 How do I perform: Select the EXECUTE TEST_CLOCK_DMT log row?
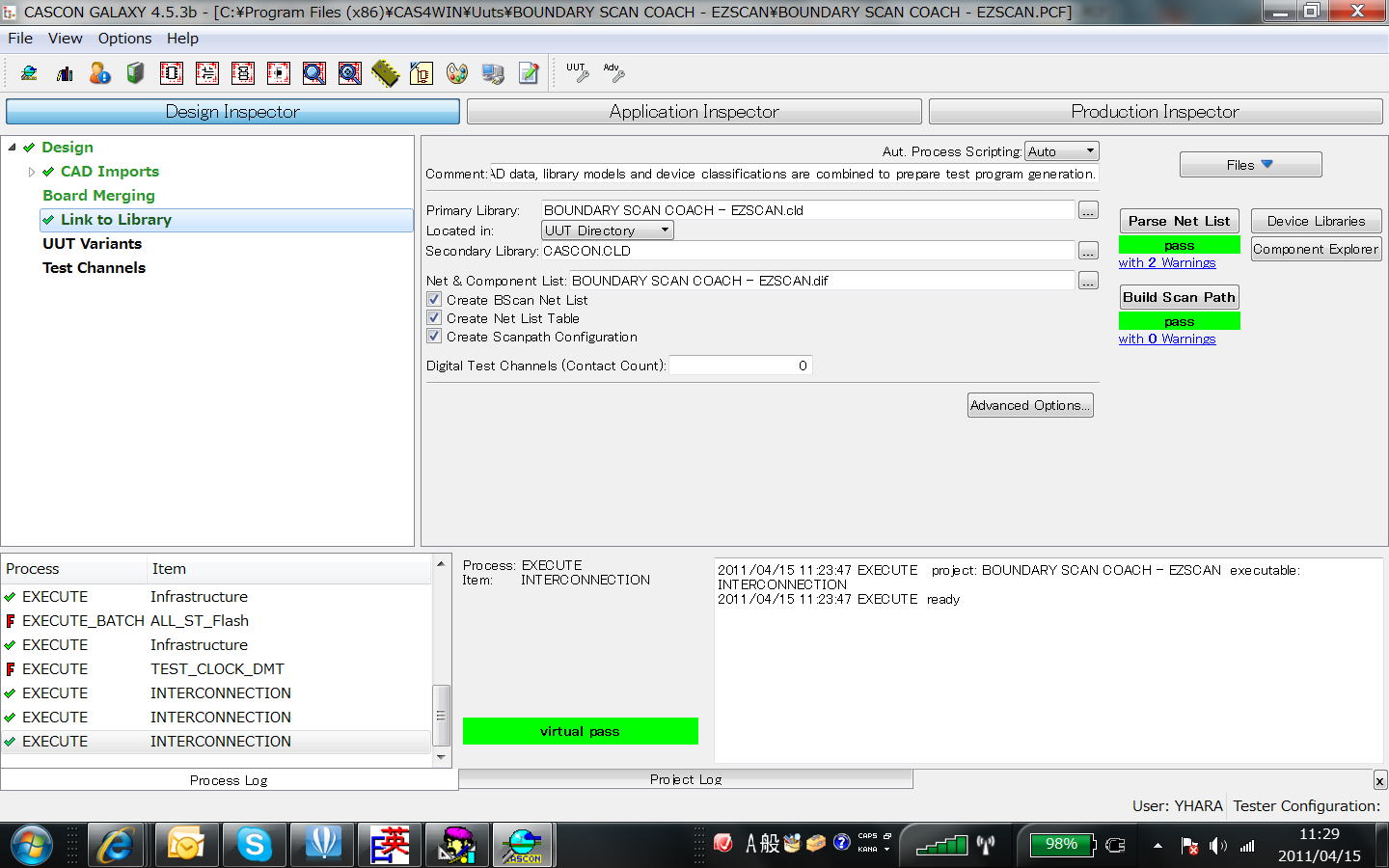(x=216, y=669)
